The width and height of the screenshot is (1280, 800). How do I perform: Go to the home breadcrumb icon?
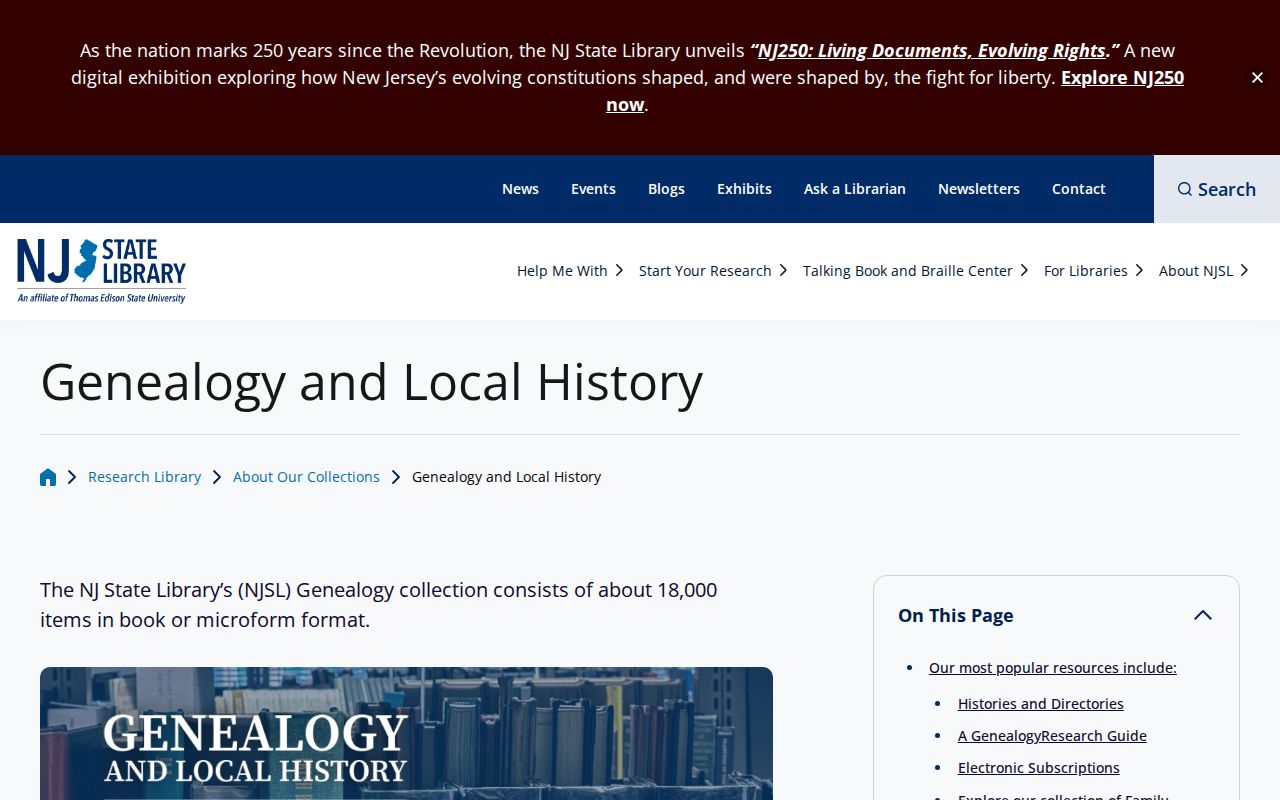48,477
